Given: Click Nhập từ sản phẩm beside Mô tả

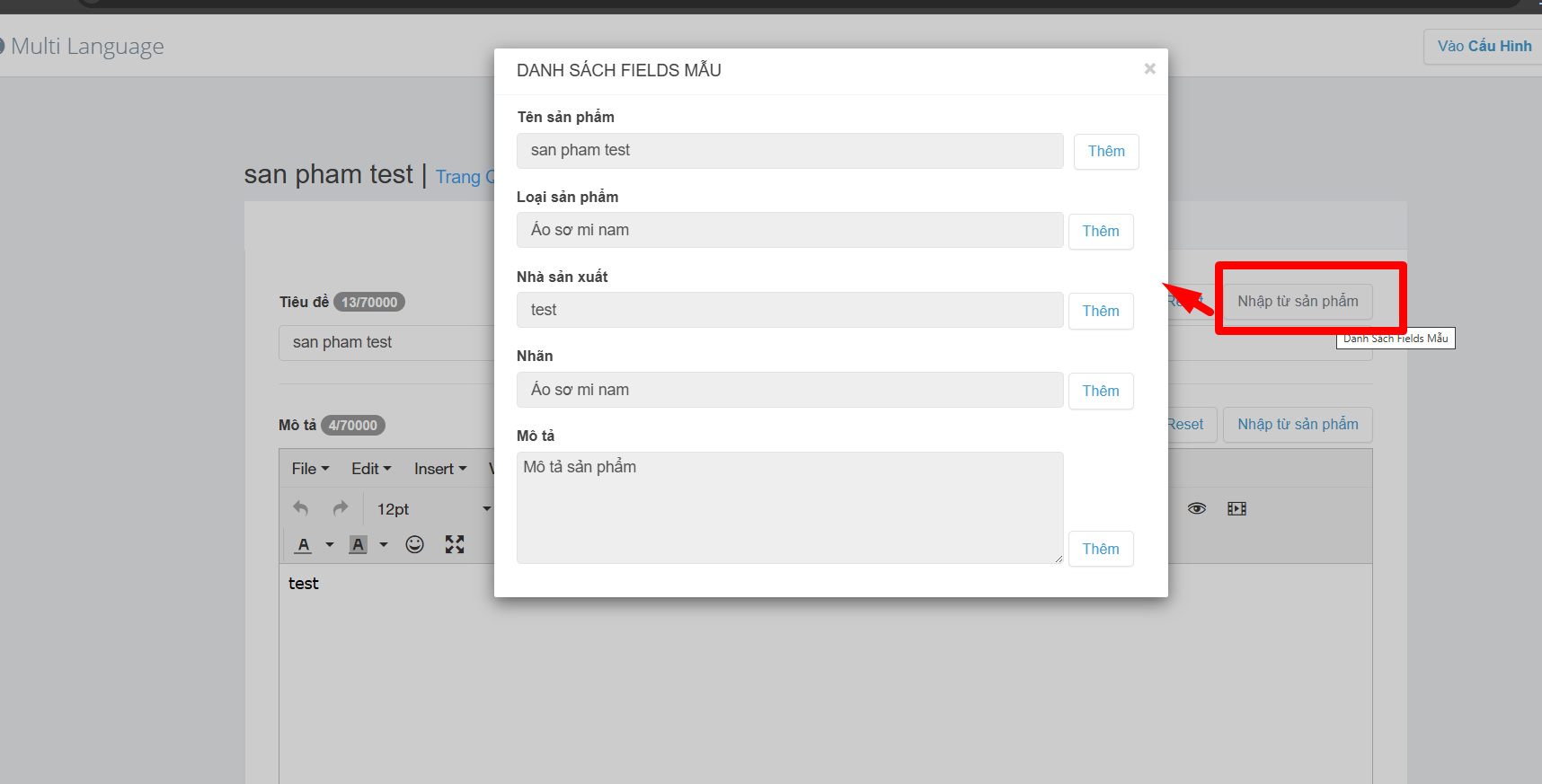Looking at the screenshot, I should (x=1297, y=425).
